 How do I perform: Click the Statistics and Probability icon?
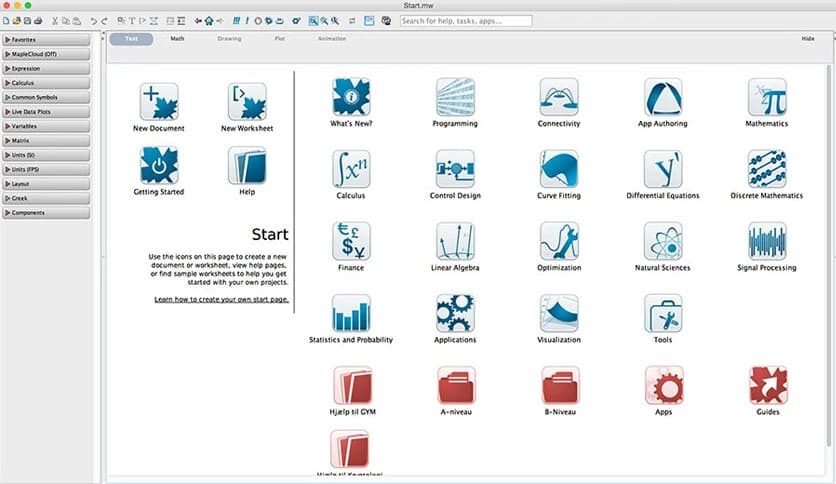[351, 313]
